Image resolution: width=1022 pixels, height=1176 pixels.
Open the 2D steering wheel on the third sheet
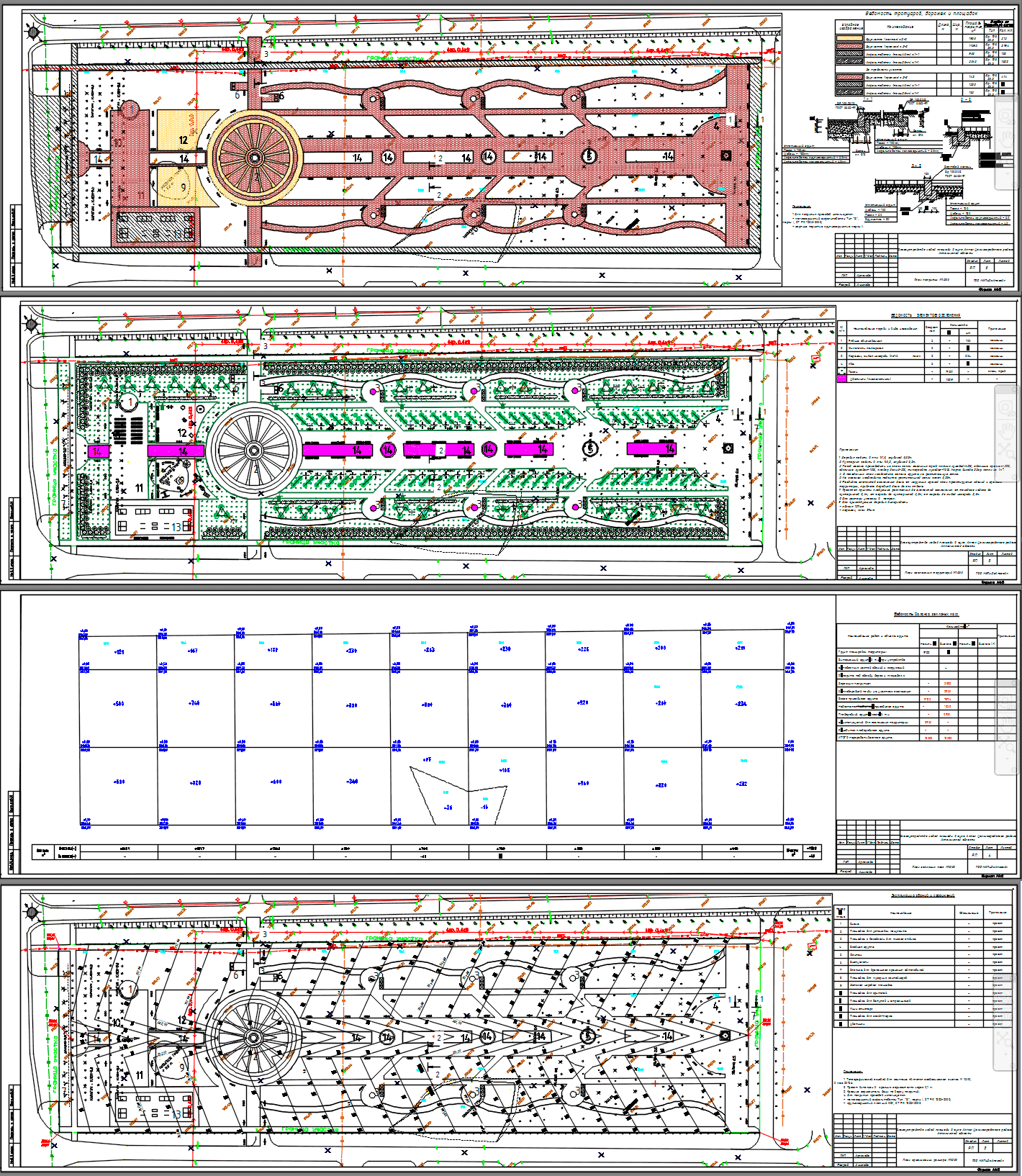1007,701
